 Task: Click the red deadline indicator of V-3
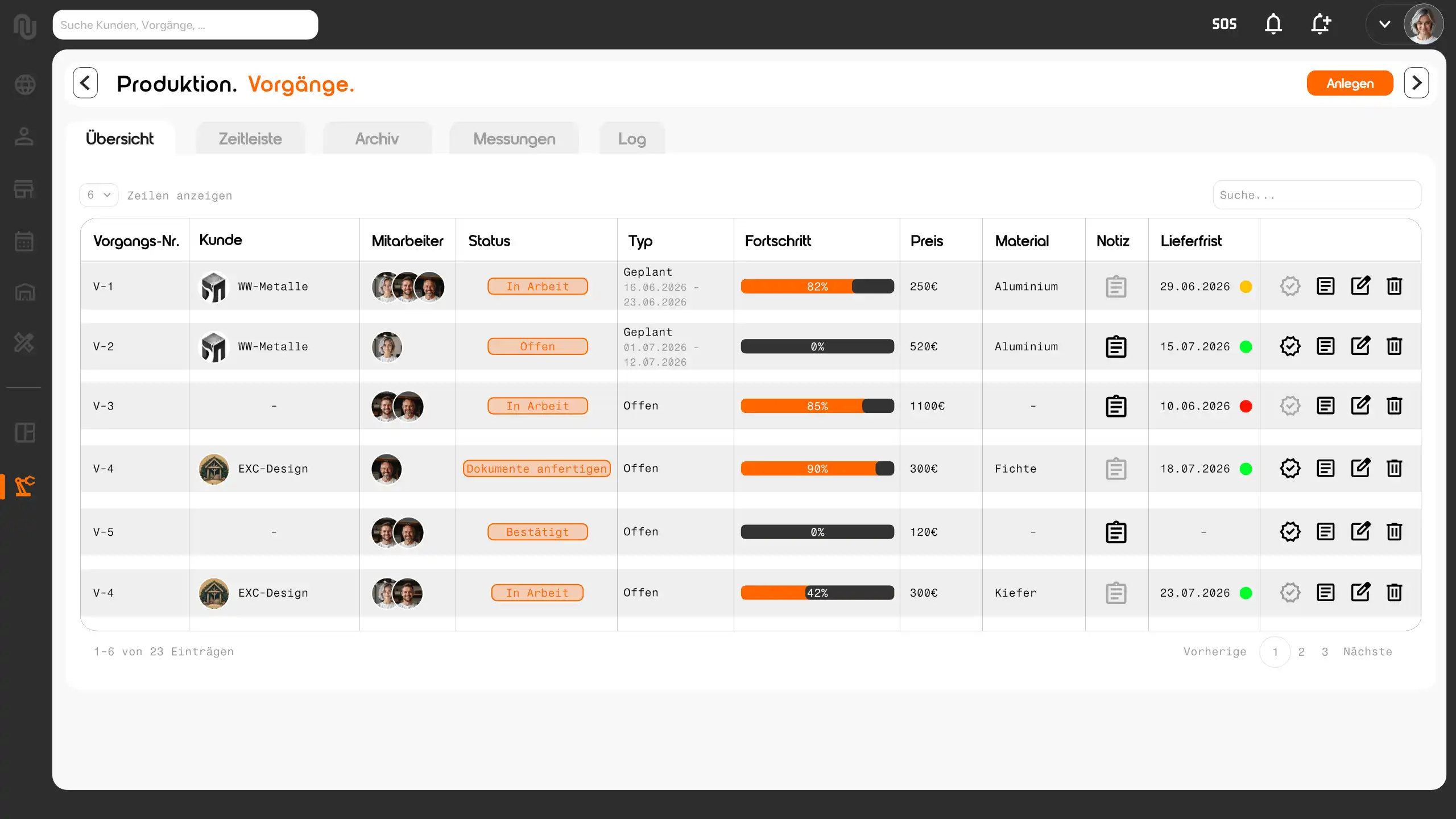[1246, 406]
